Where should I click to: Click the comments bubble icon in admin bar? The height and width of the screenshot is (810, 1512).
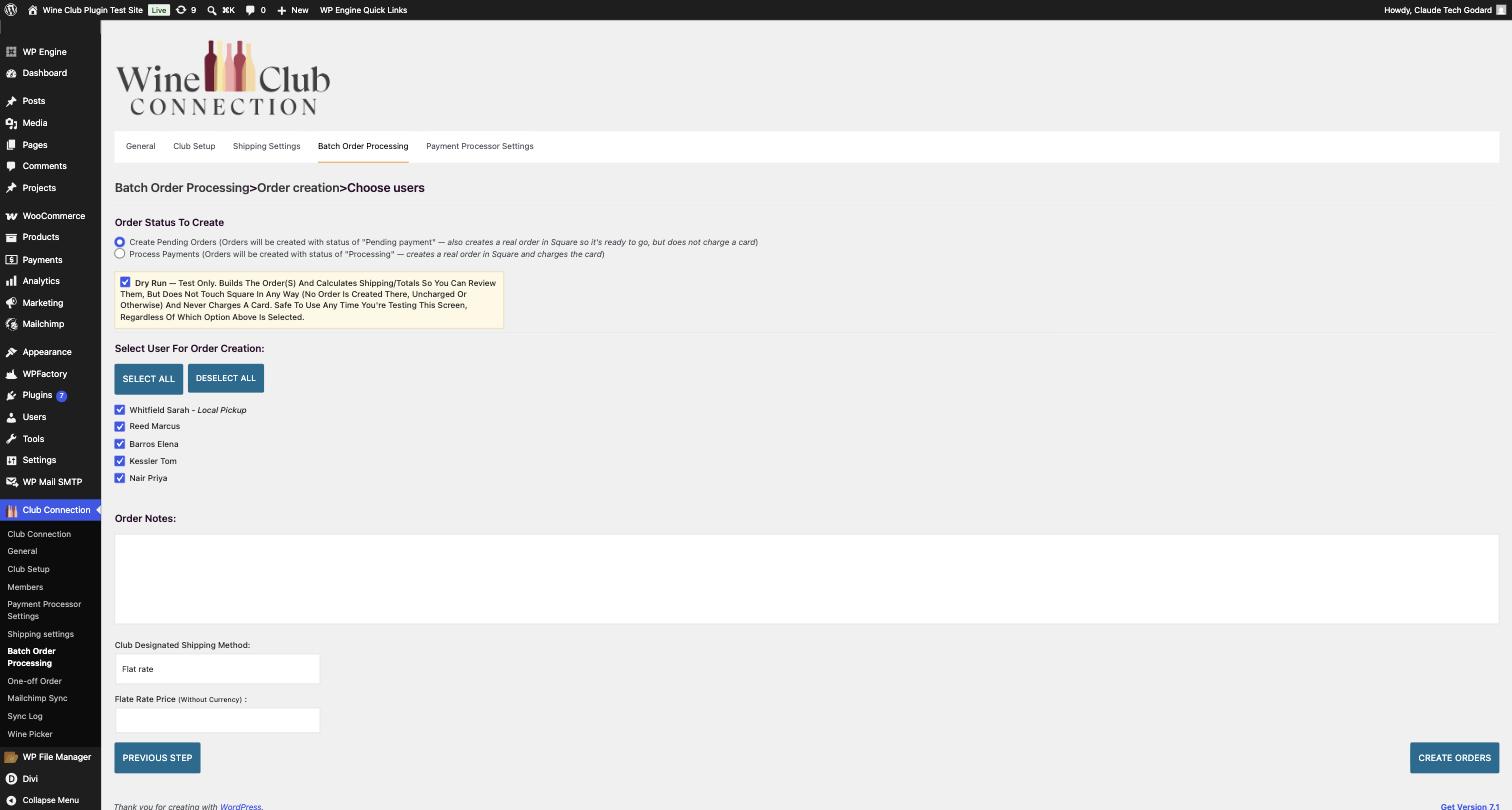[250, 10]
